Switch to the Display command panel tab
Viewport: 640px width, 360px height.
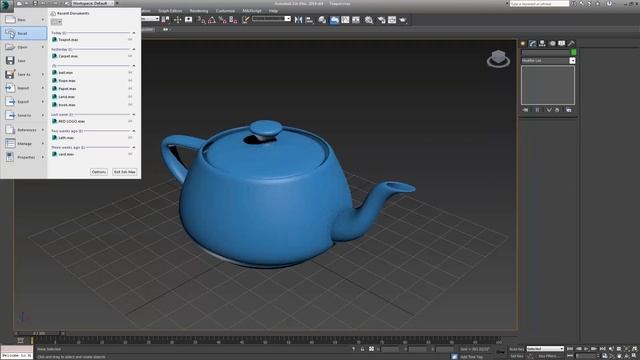562,43
